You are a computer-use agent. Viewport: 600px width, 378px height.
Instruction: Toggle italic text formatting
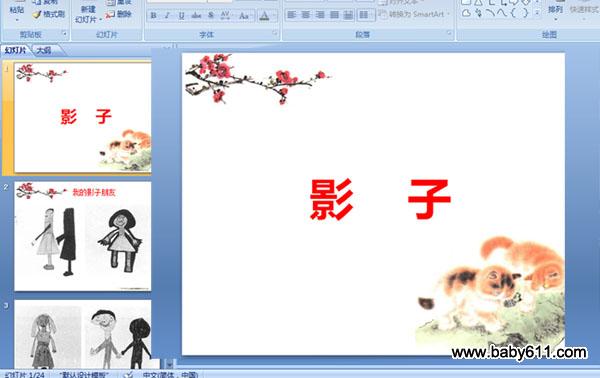pyautogui.click(x=167, y=16)
